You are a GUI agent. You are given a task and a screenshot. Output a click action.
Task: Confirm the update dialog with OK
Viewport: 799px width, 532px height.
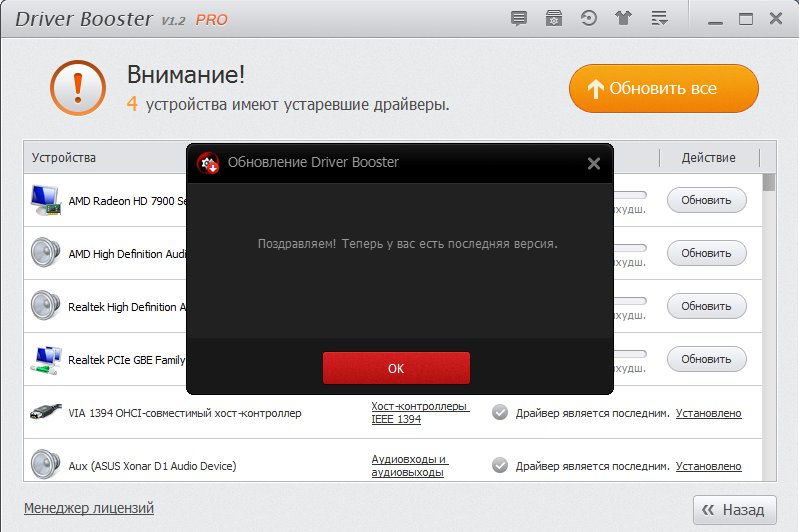[396, 368]
